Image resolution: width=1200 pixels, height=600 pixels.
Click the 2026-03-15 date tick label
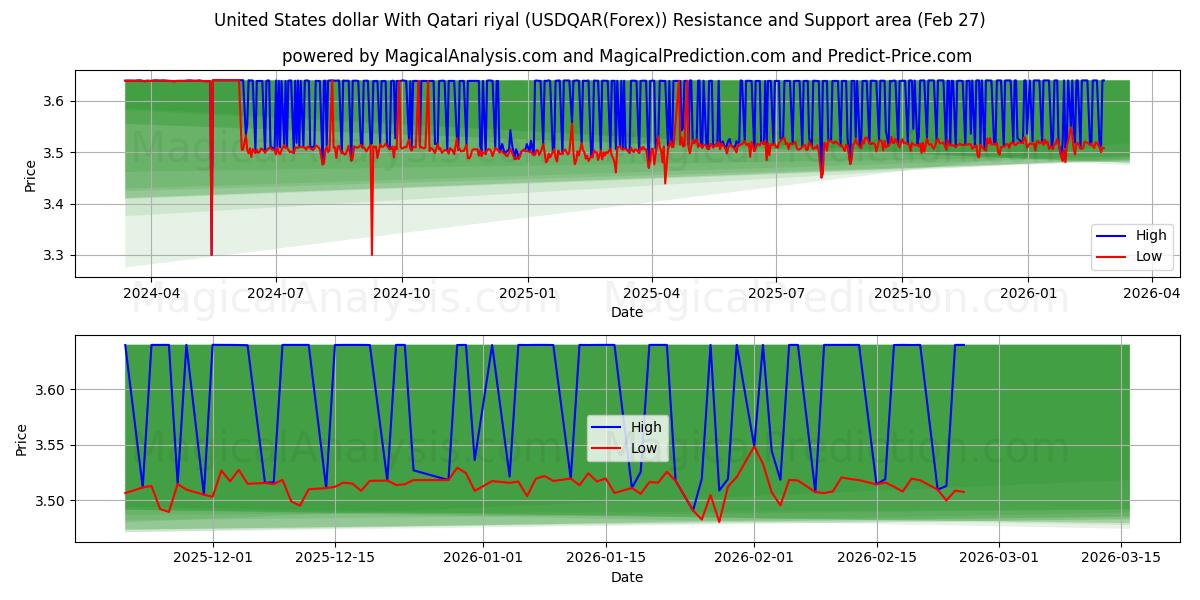(1122, 558)
